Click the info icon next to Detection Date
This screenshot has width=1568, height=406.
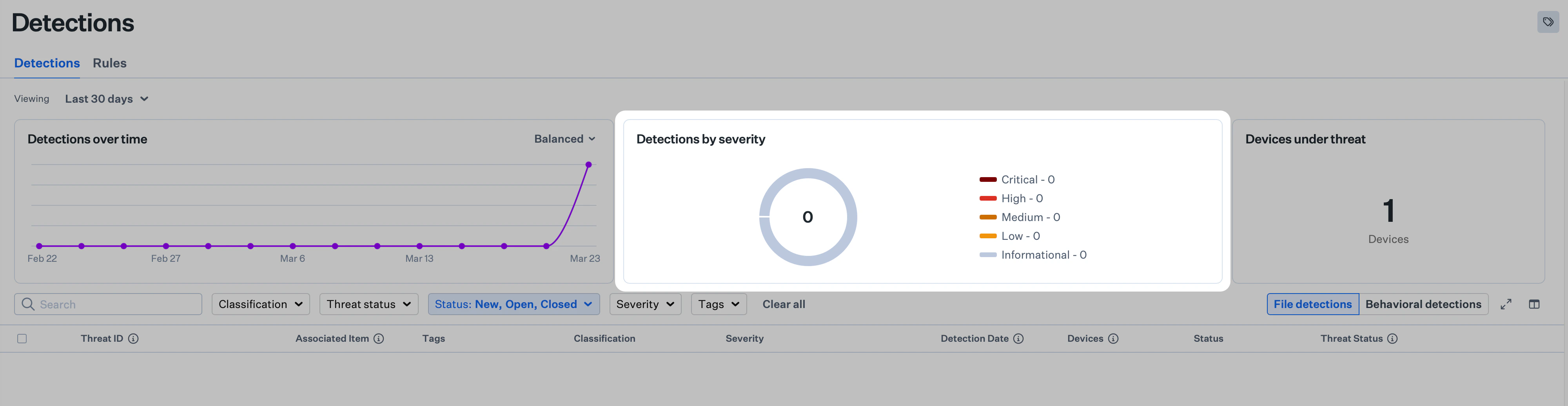pos(1018,339)
